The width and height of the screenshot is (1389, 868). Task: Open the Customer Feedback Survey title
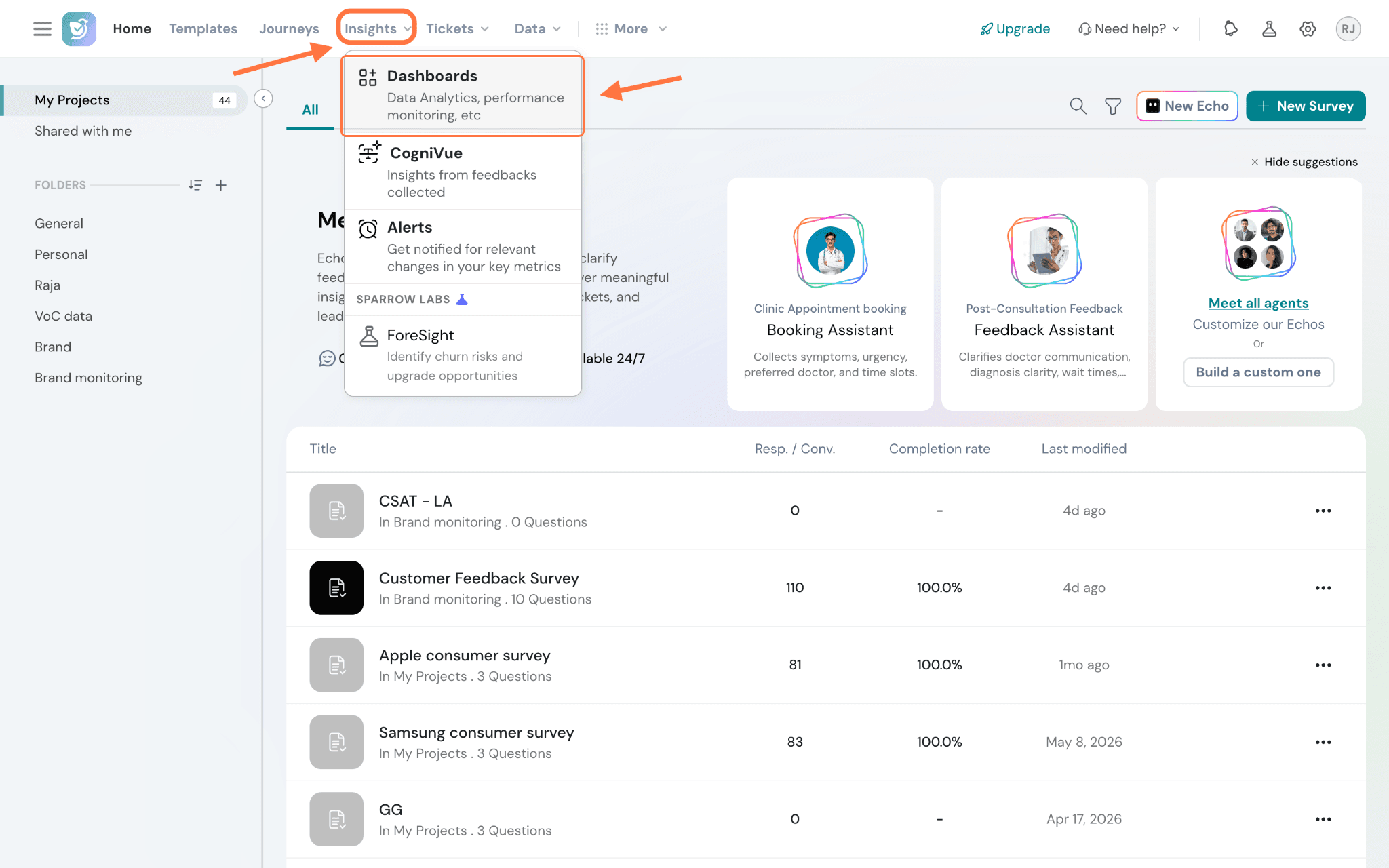point(479,578)
